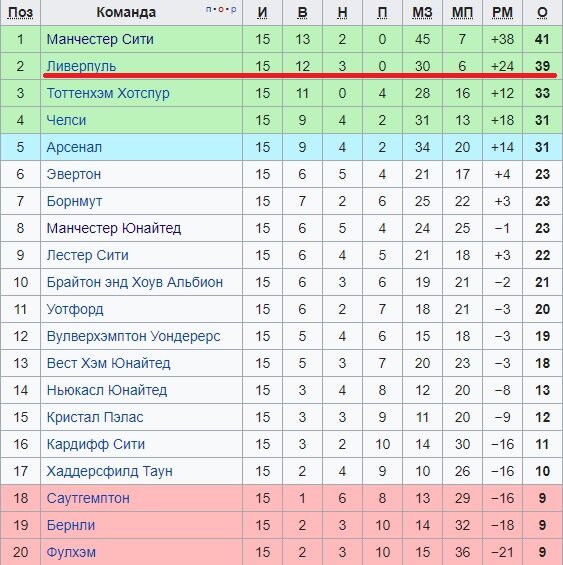Open the Ливерпуль team link
This screenshot has width=563, height=565.
tap(81, 66)
